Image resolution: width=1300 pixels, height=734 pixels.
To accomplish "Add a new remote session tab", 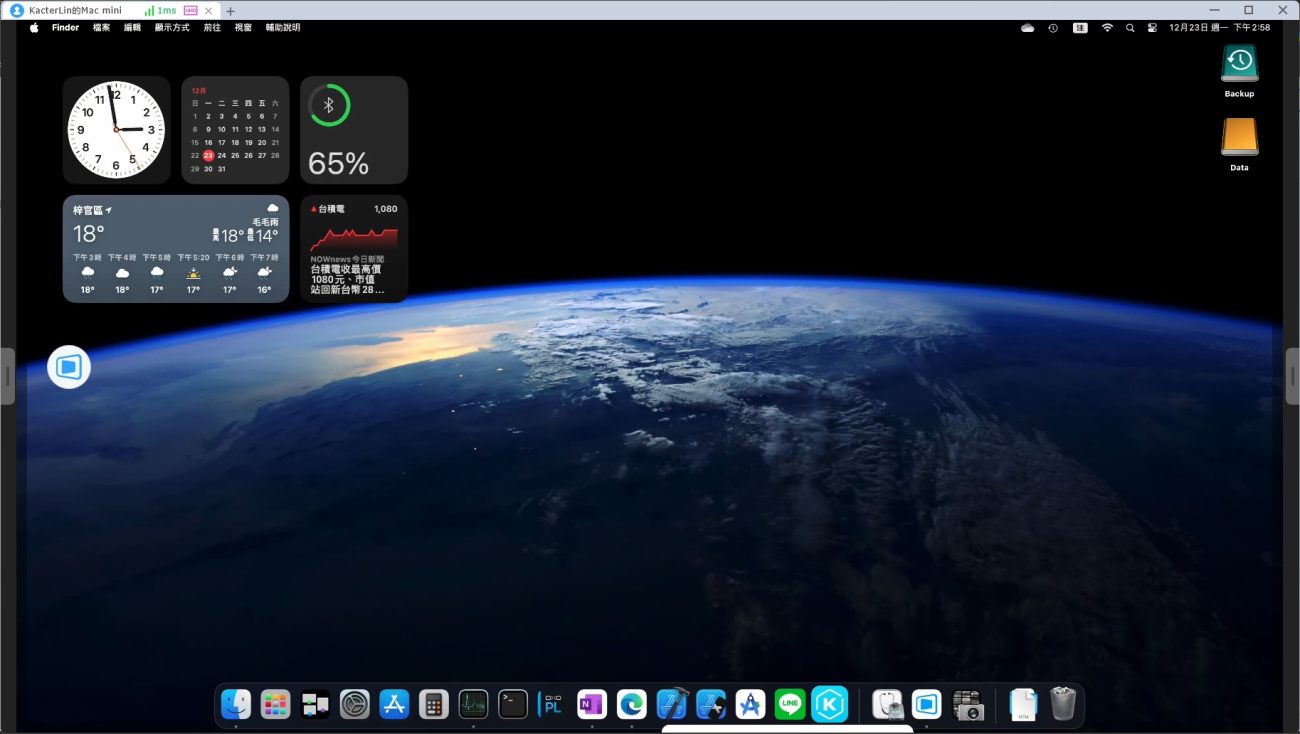I will (x=230, y=10).
